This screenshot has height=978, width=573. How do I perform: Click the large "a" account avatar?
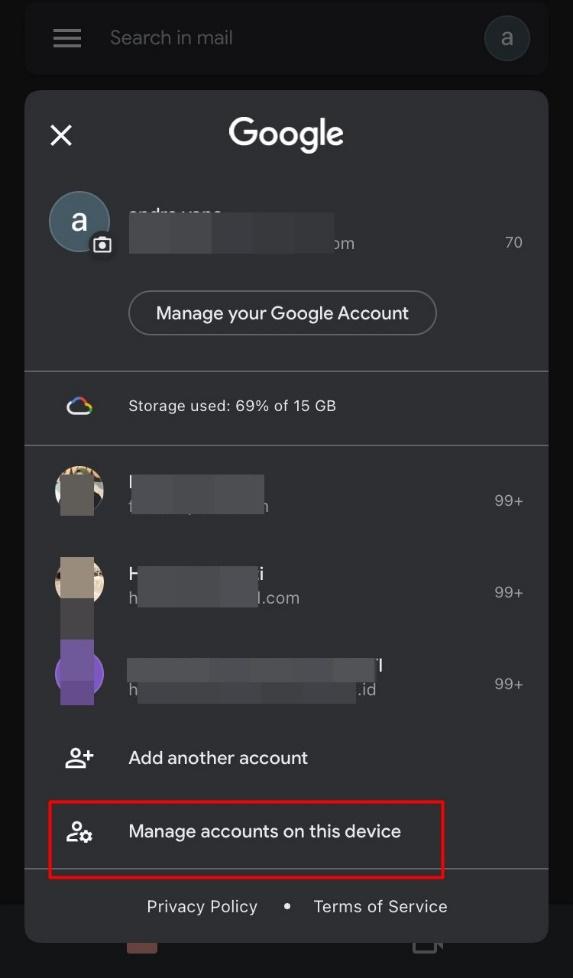point(79,221)
